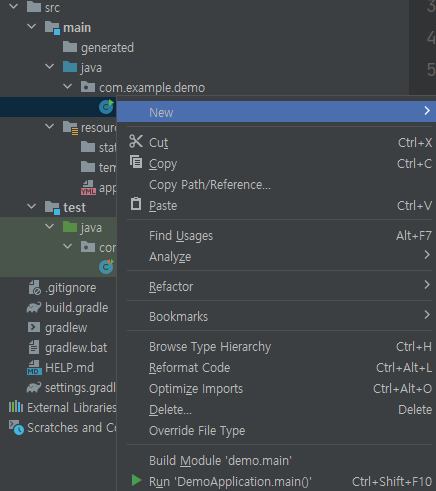Open the Bookmarks submenu
Viewport: 436px width, 491px height.
[x=276, y=316]
